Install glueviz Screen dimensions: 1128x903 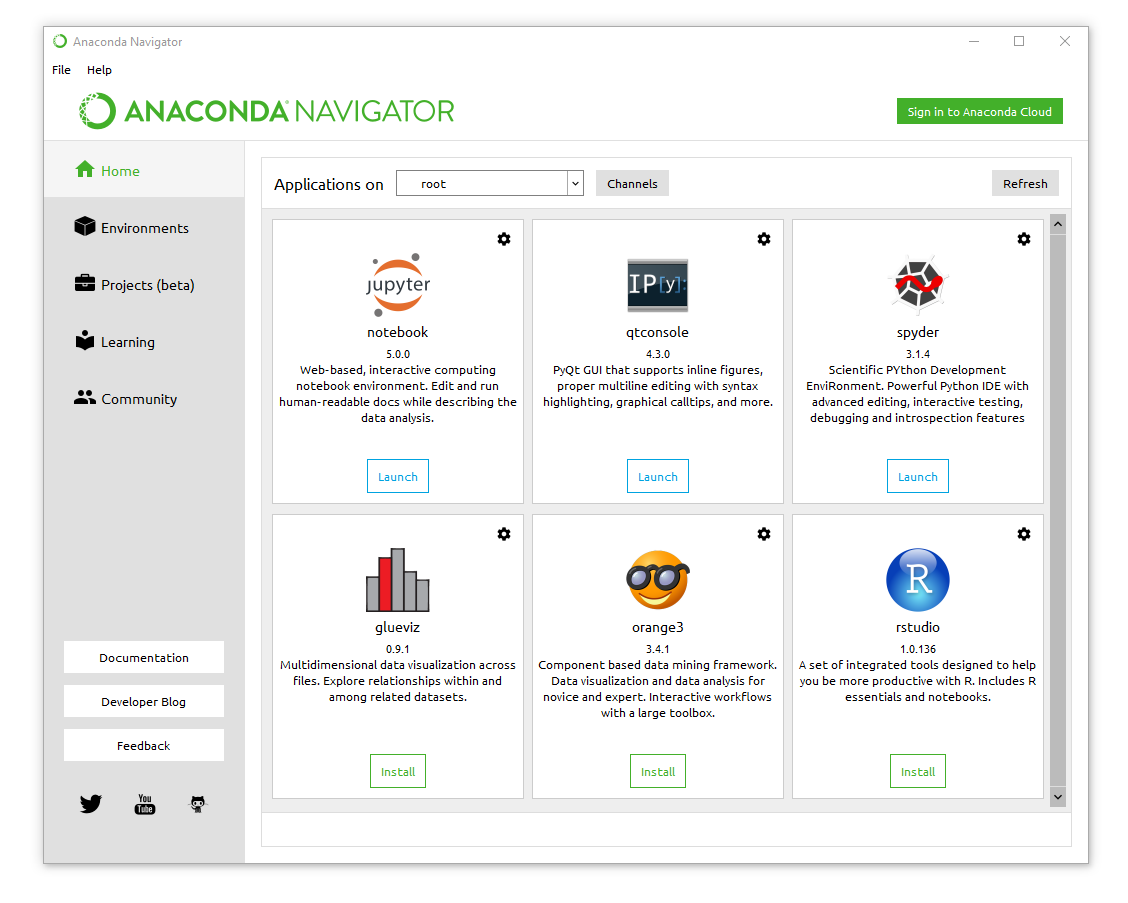(x=398, y=771)
